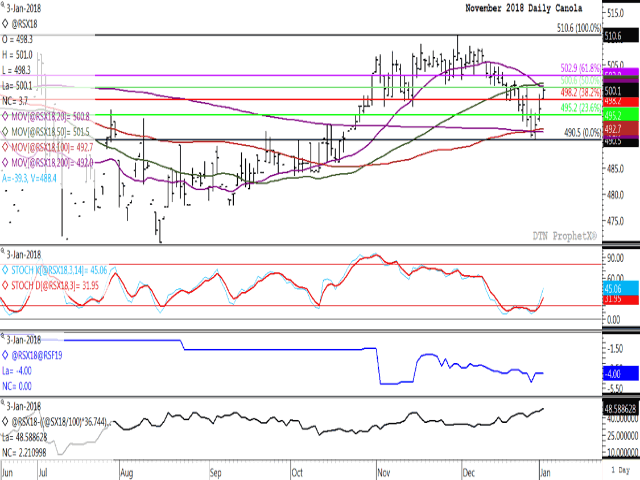The height and width of the screenshot is (480, 640).
Task: Select the 498.2 (38.2%) retracement label
Action: pyautogui.click(x=580, y=92)
